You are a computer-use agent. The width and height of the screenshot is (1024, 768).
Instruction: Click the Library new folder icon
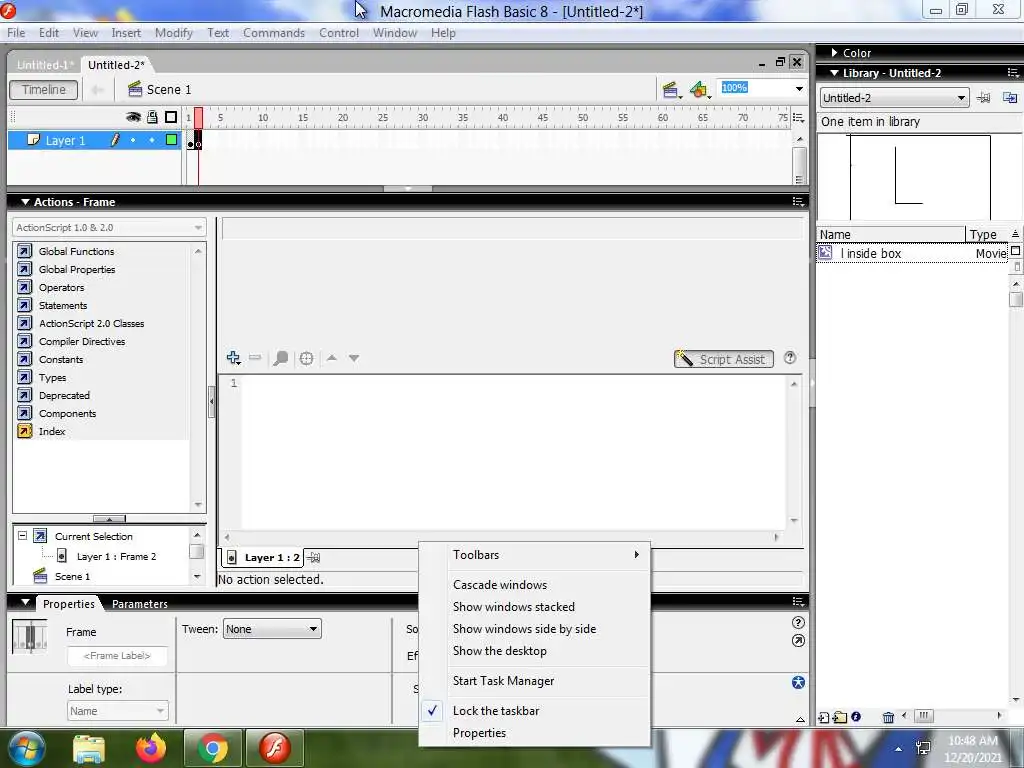[x=840, y=717]
